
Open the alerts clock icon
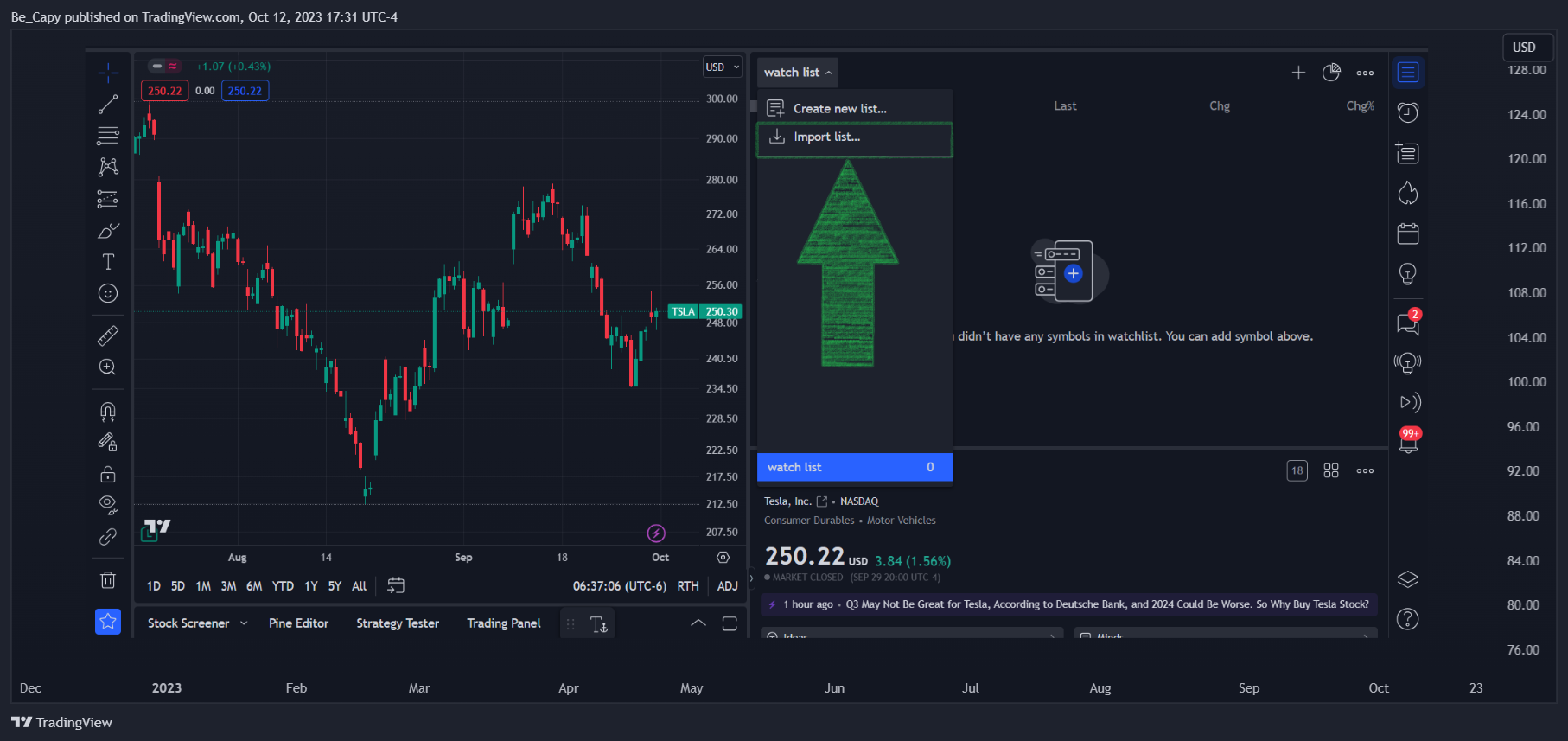tap(1408, 112)
